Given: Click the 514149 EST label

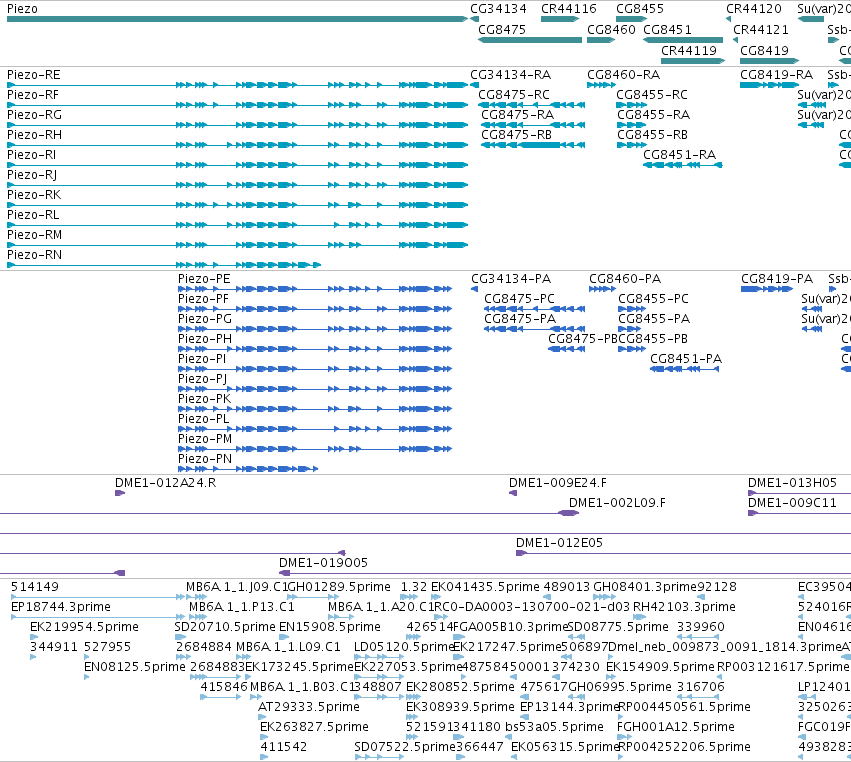Looking at the screenshot, I should pyautogui.click(x=35, y=587).
